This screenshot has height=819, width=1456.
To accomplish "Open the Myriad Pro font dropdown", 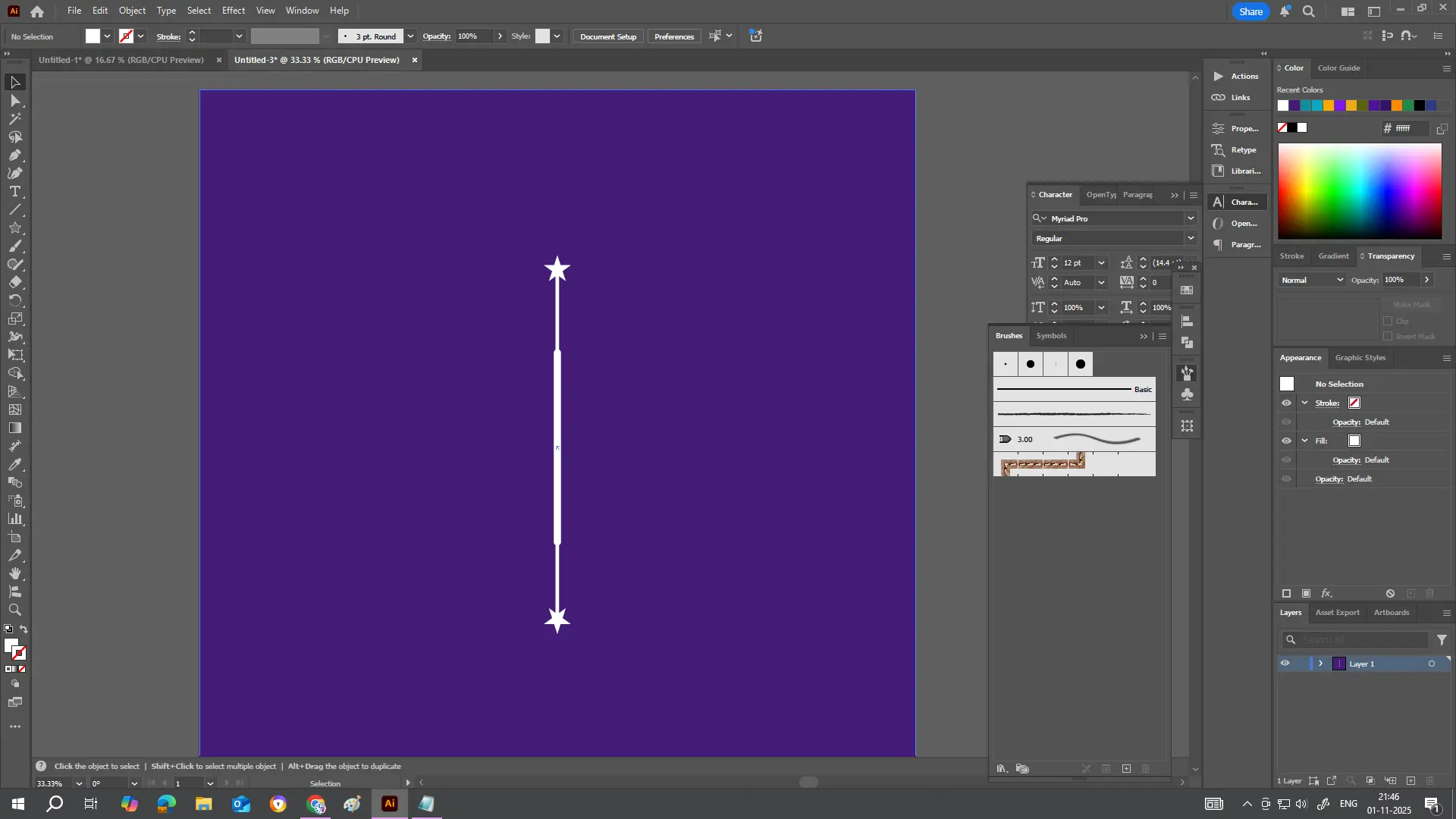I will click(x=1191, y=218).
